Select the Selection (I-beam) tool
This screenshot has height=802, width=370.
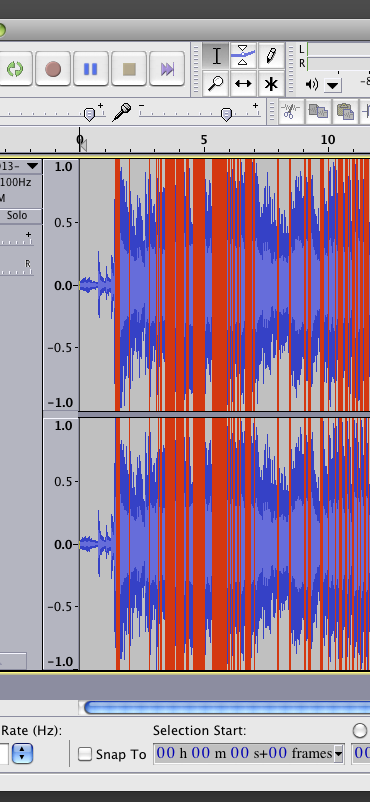pyautogui.click(x=216, y=56)
